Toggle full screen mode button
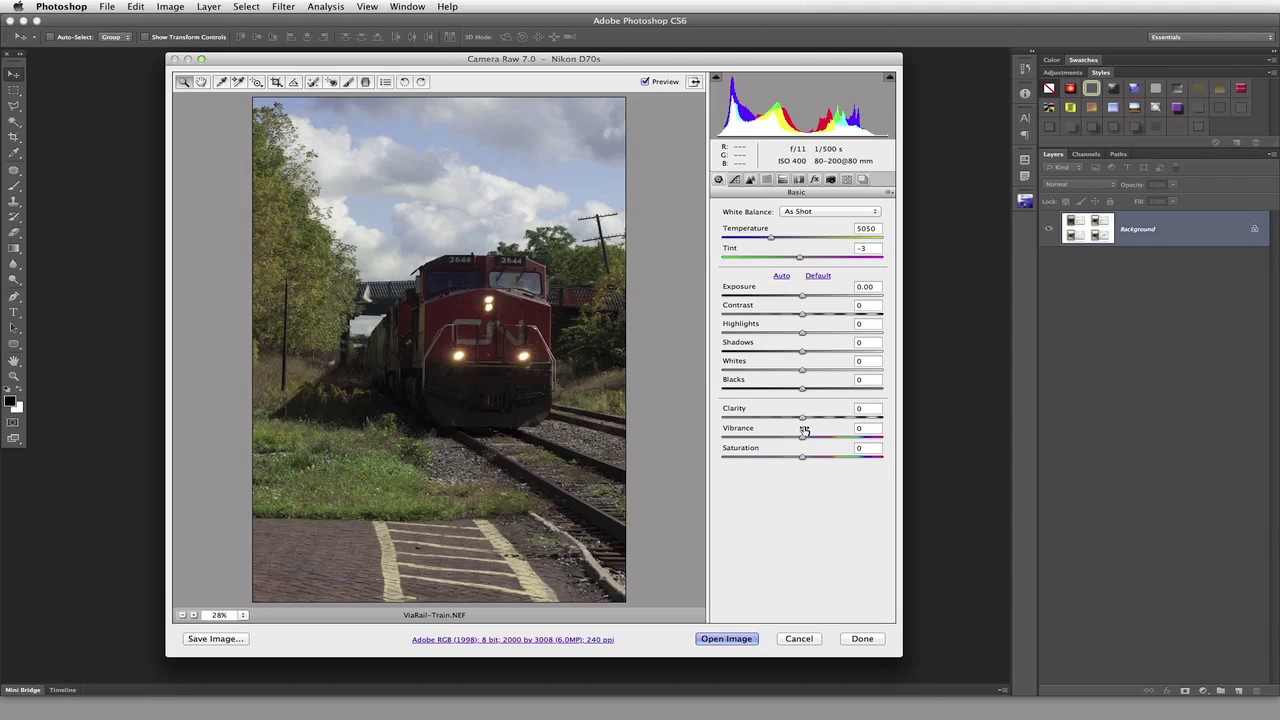 click(x=694, y=82)
